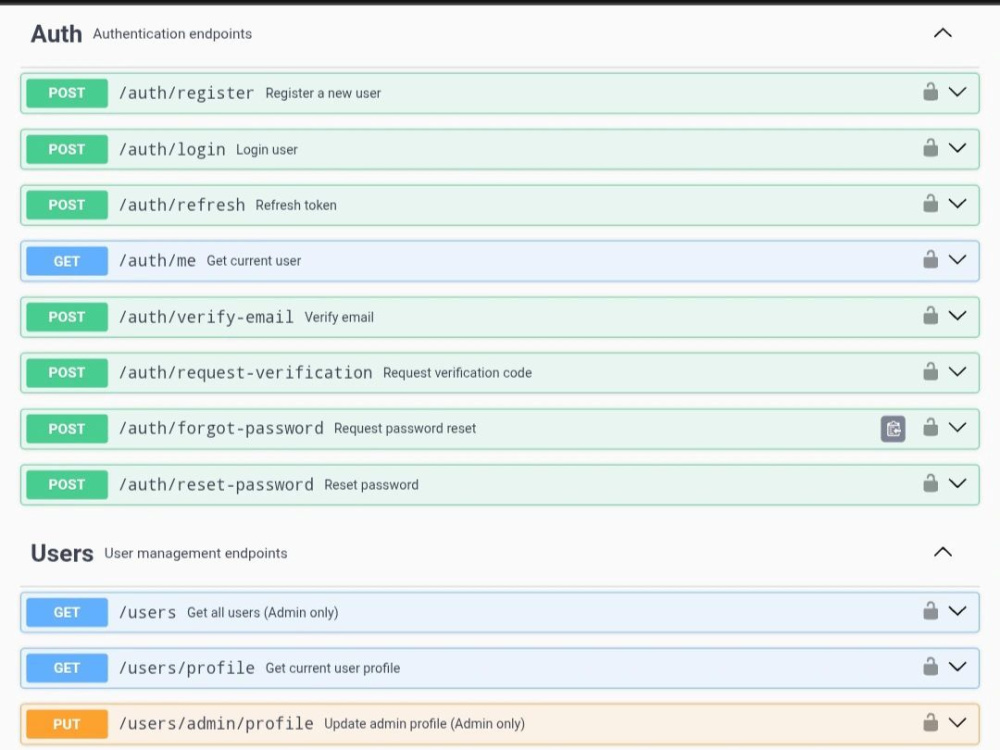Open the /auth/register path link
Image resolution: width=1000 pixels, height=750 pixels.
click(186, 93)
